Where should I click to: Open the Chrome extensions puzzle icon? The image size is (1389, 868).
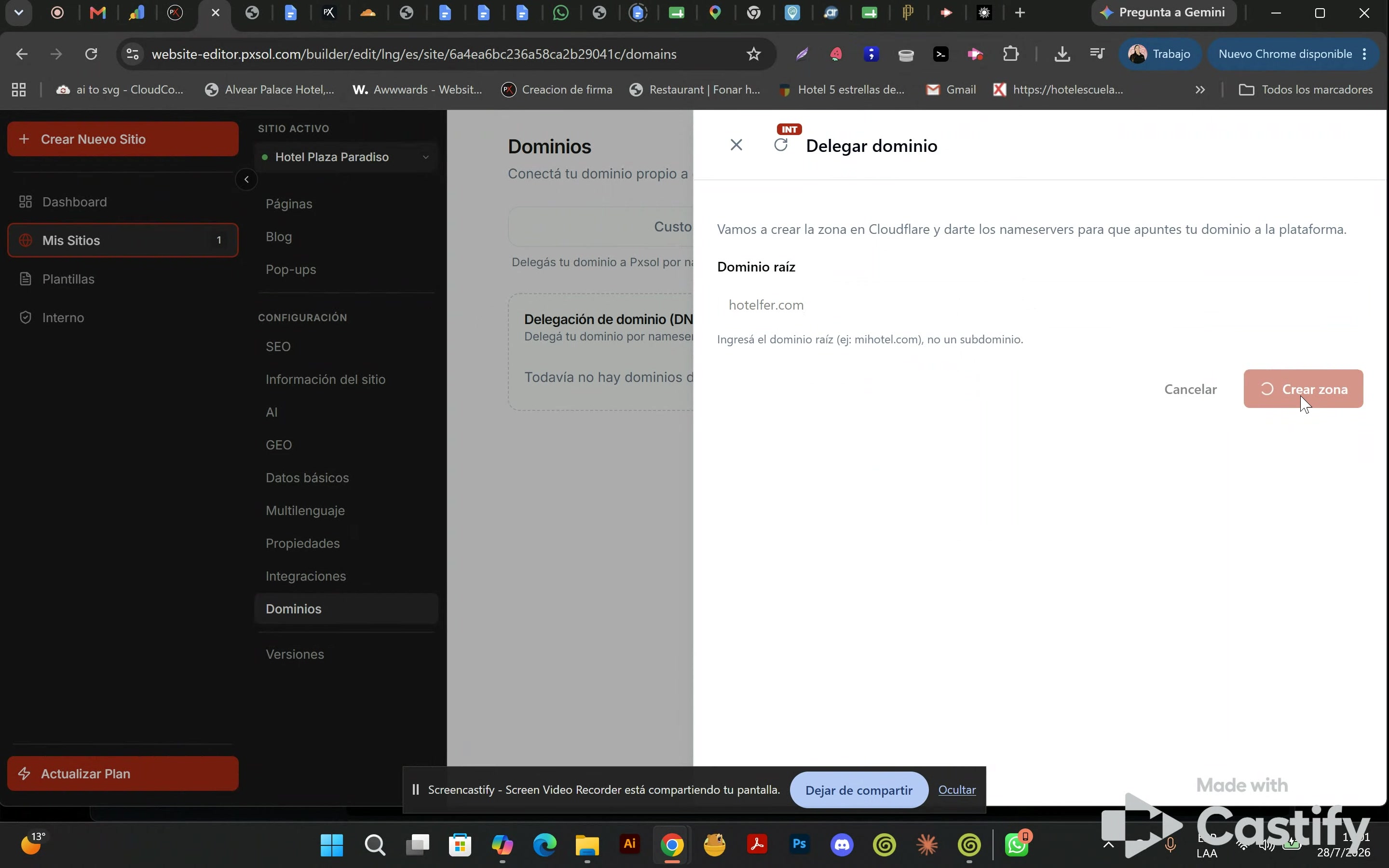coord(1011,54)
